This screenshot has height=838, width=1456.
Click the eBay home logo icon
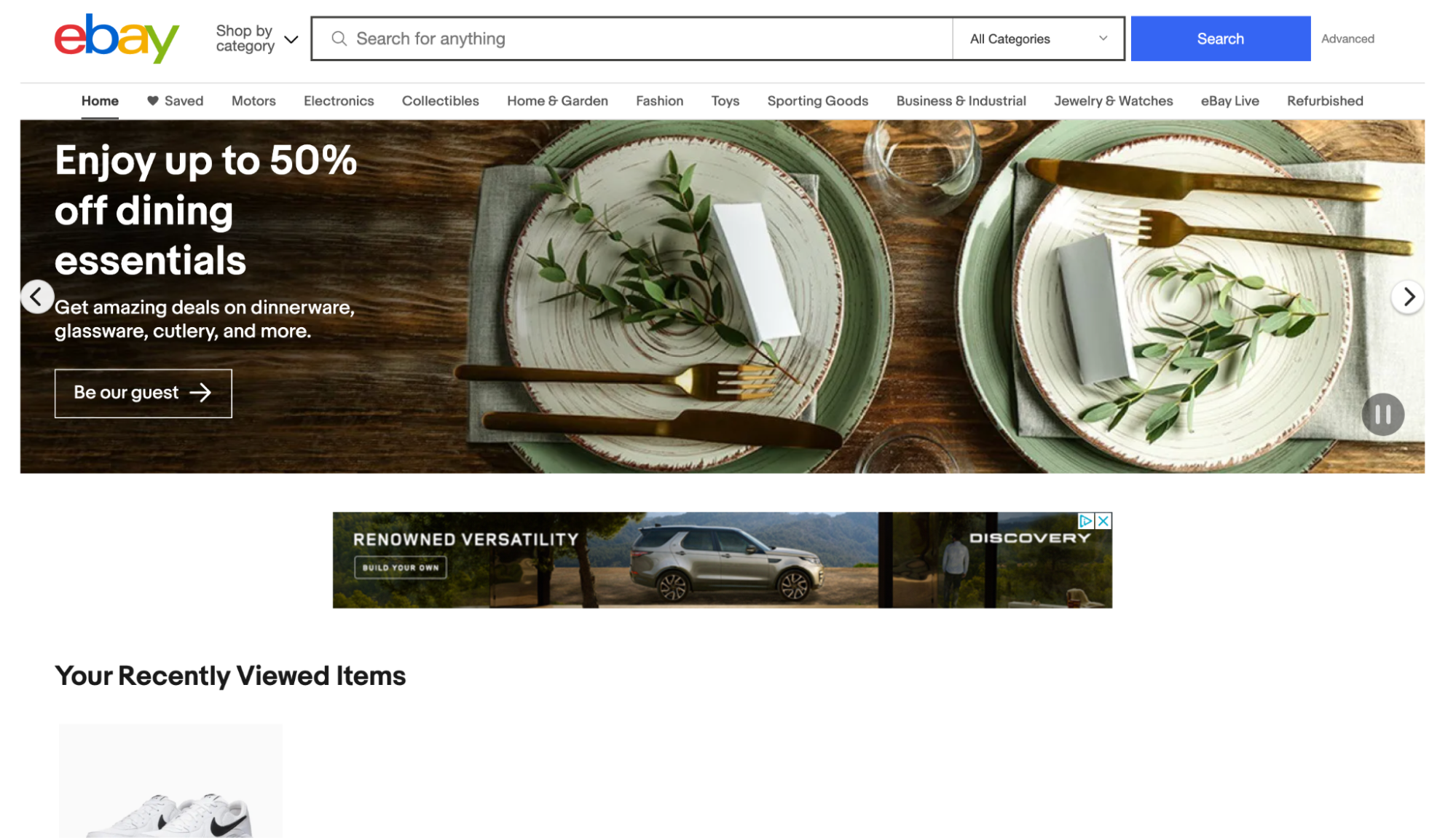[x=117, y=38]
